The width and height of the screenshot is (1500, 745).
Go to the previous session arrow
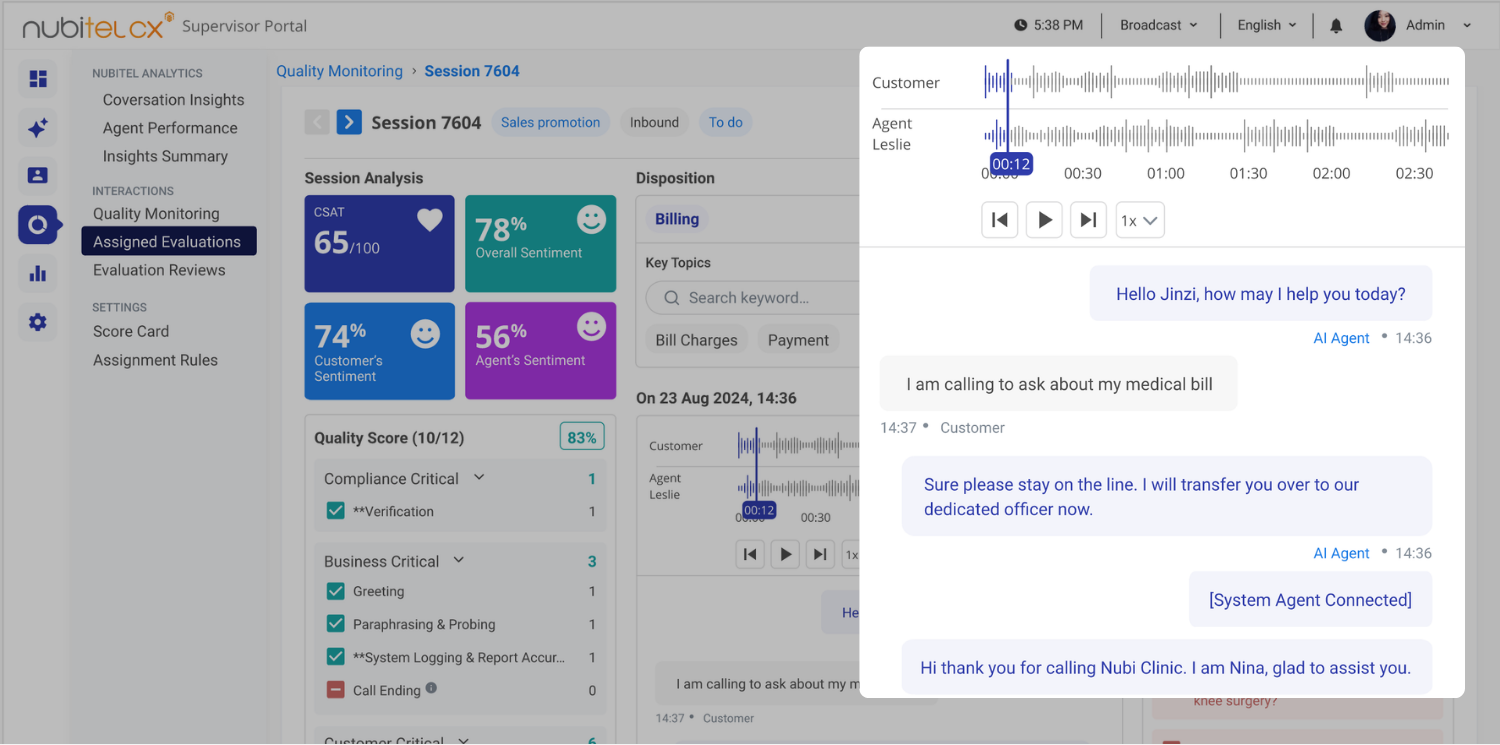[x=317, y=122]
